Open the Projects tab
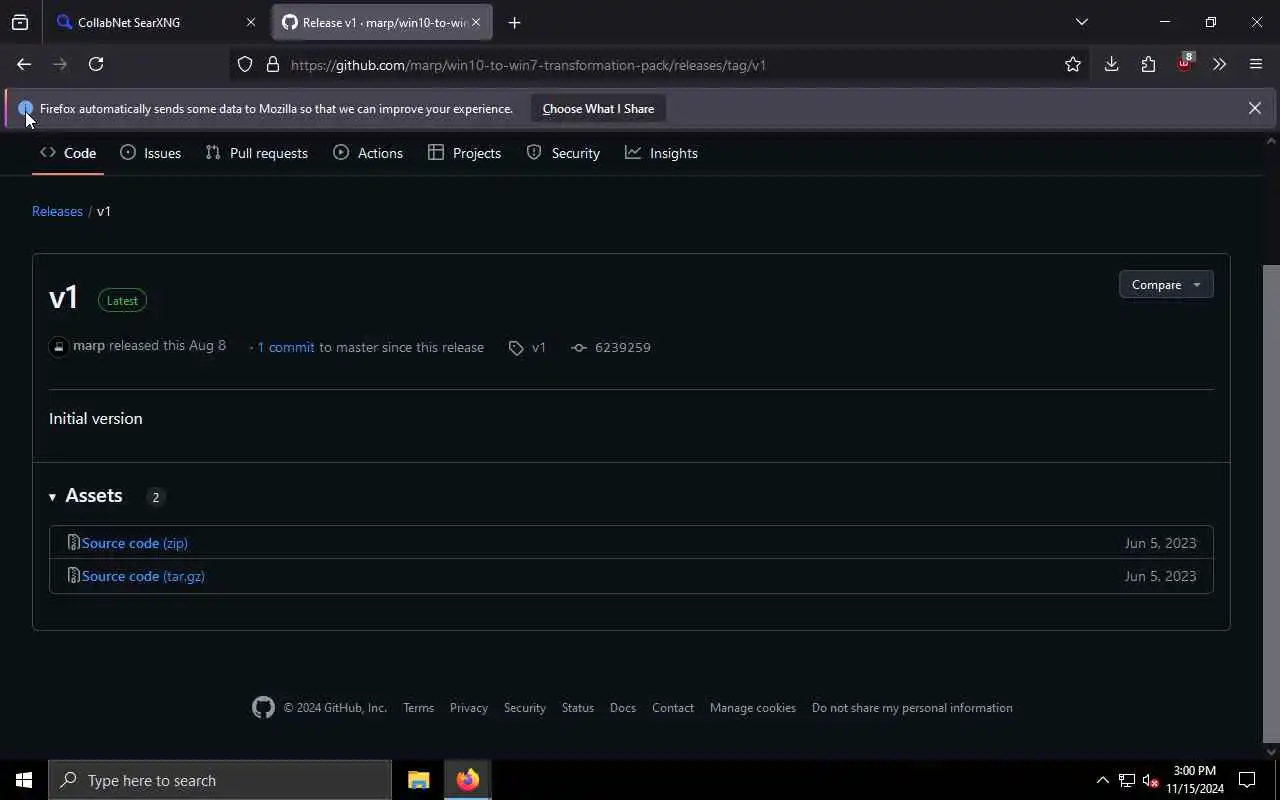Viewport: 1280px width, 800px height. [x=465, y=153]
